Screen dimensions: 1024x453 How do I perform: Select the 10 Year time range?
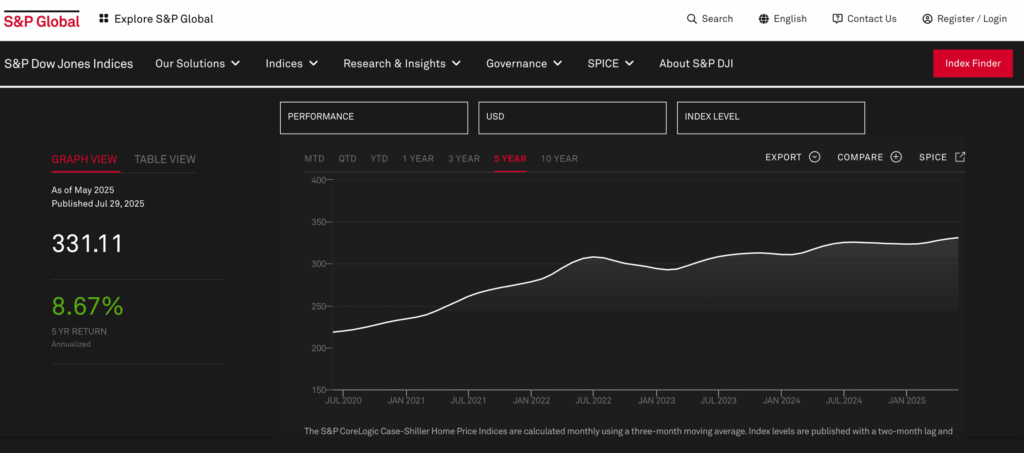click(x=559, y=158)
